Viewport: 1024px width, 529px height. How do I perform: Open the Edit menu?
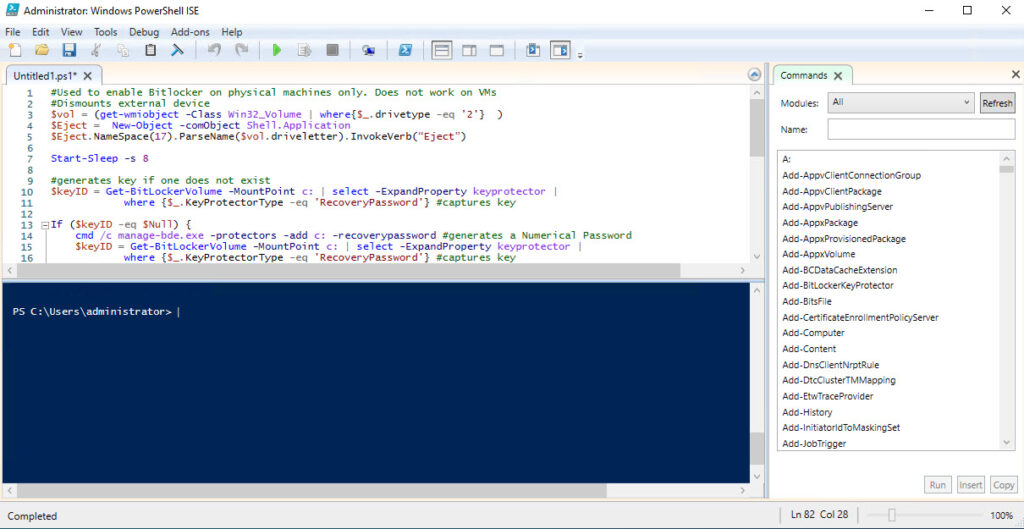(40, 31)
